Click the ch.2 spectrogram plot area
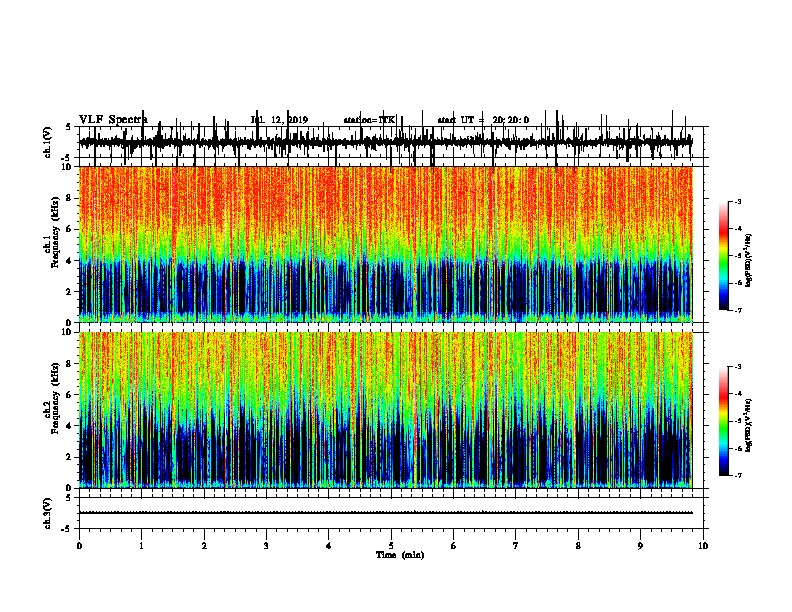 [x=385, y=410]
